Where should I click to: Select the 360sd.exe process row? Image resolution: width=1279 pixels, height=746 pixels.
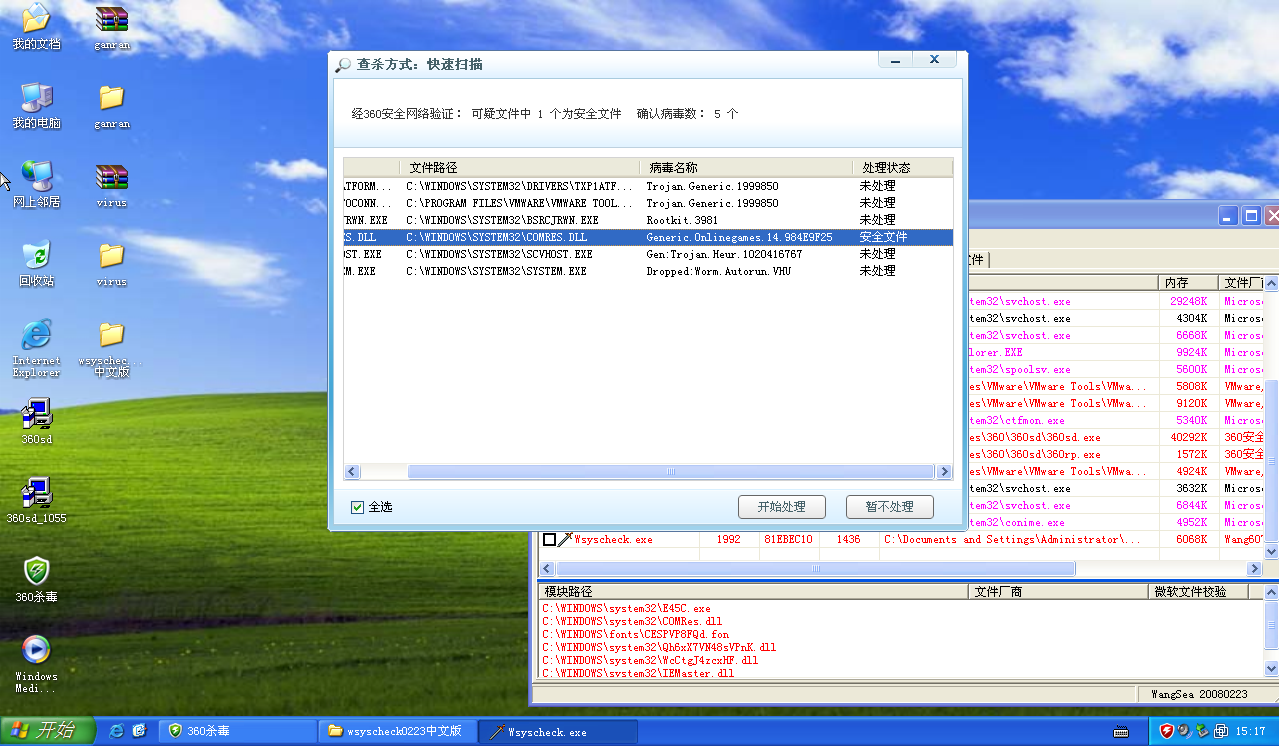point(1115,437)
